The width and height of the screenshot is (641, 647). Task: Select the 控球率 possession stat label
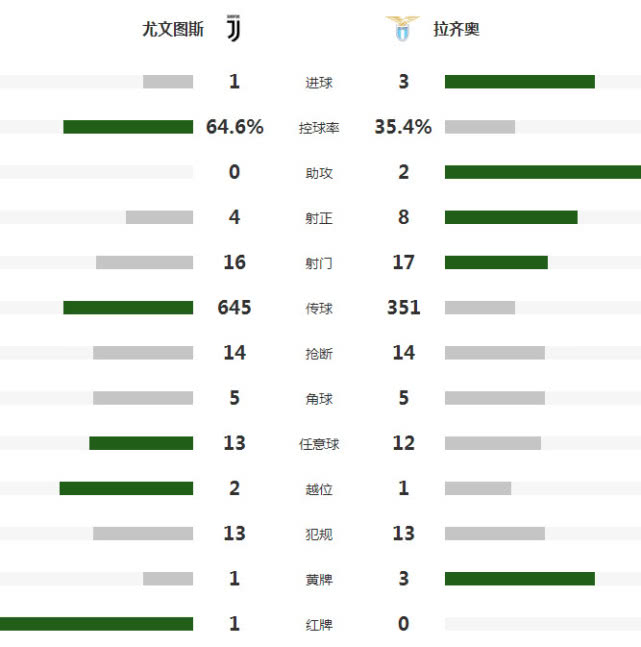point(319,128)
